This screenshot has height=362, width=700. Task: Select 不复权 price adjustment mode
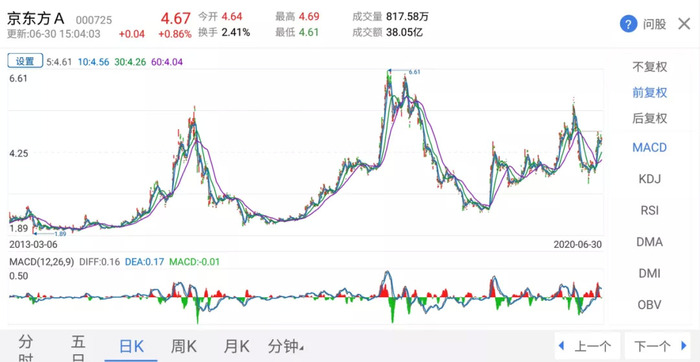pos(650,67)
